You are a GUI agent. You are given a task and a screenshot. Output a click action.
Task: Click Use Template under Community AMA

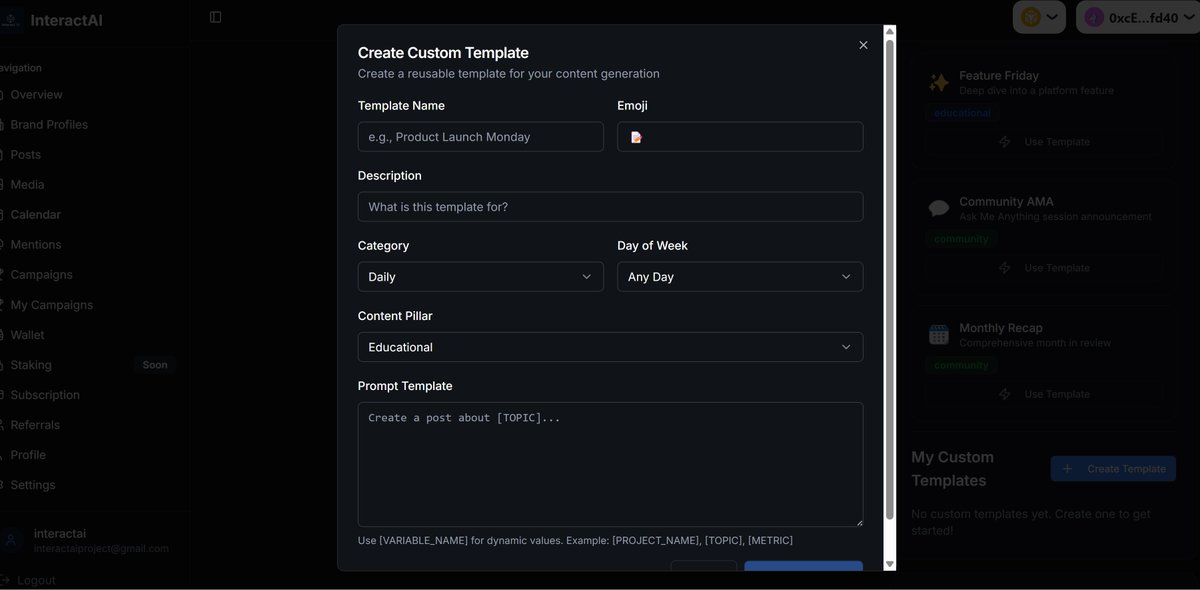(x=1044, y=268)
